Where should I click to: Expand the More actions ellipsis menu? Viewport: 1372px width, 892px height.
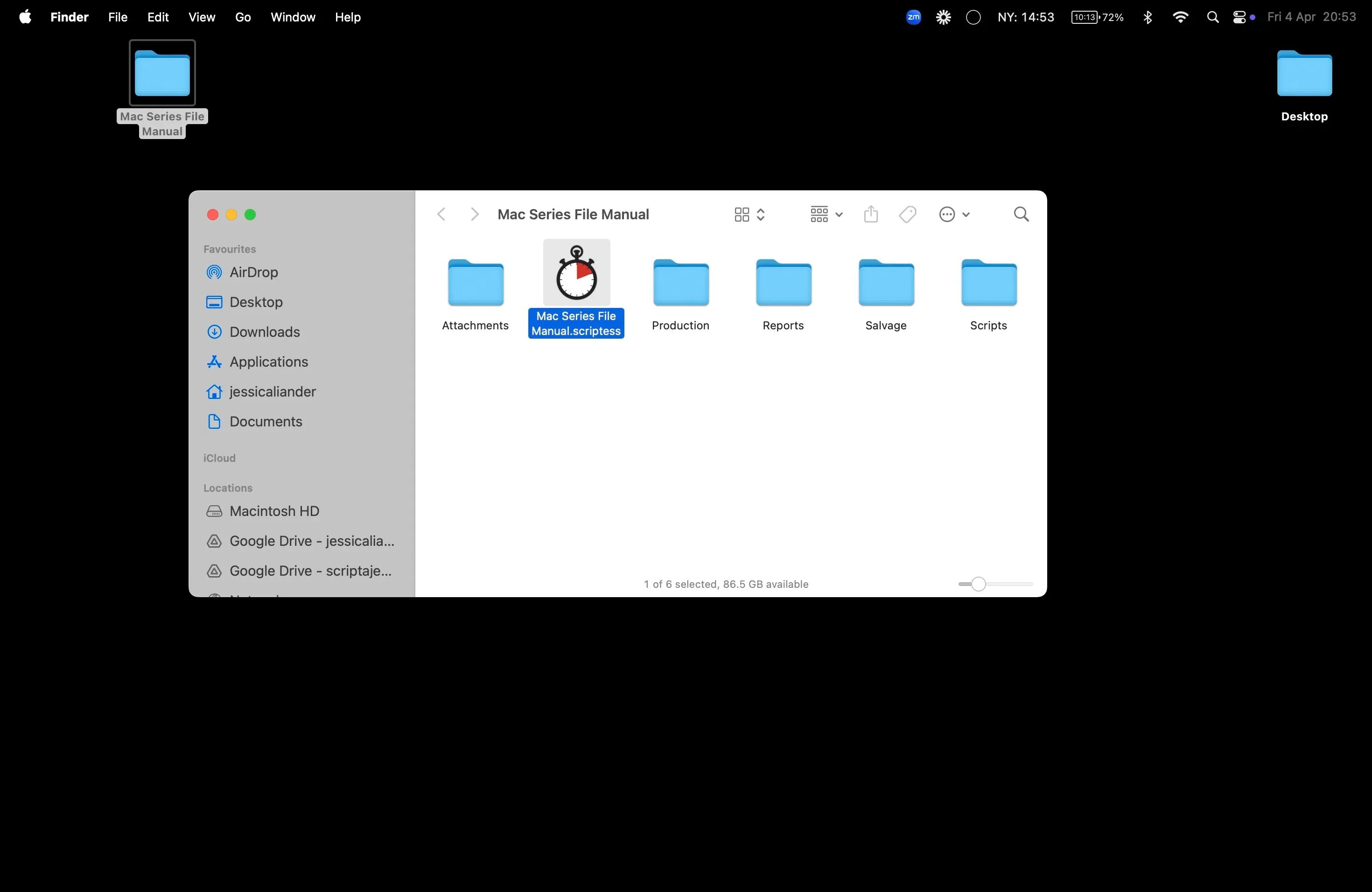(x=953, y=214)
